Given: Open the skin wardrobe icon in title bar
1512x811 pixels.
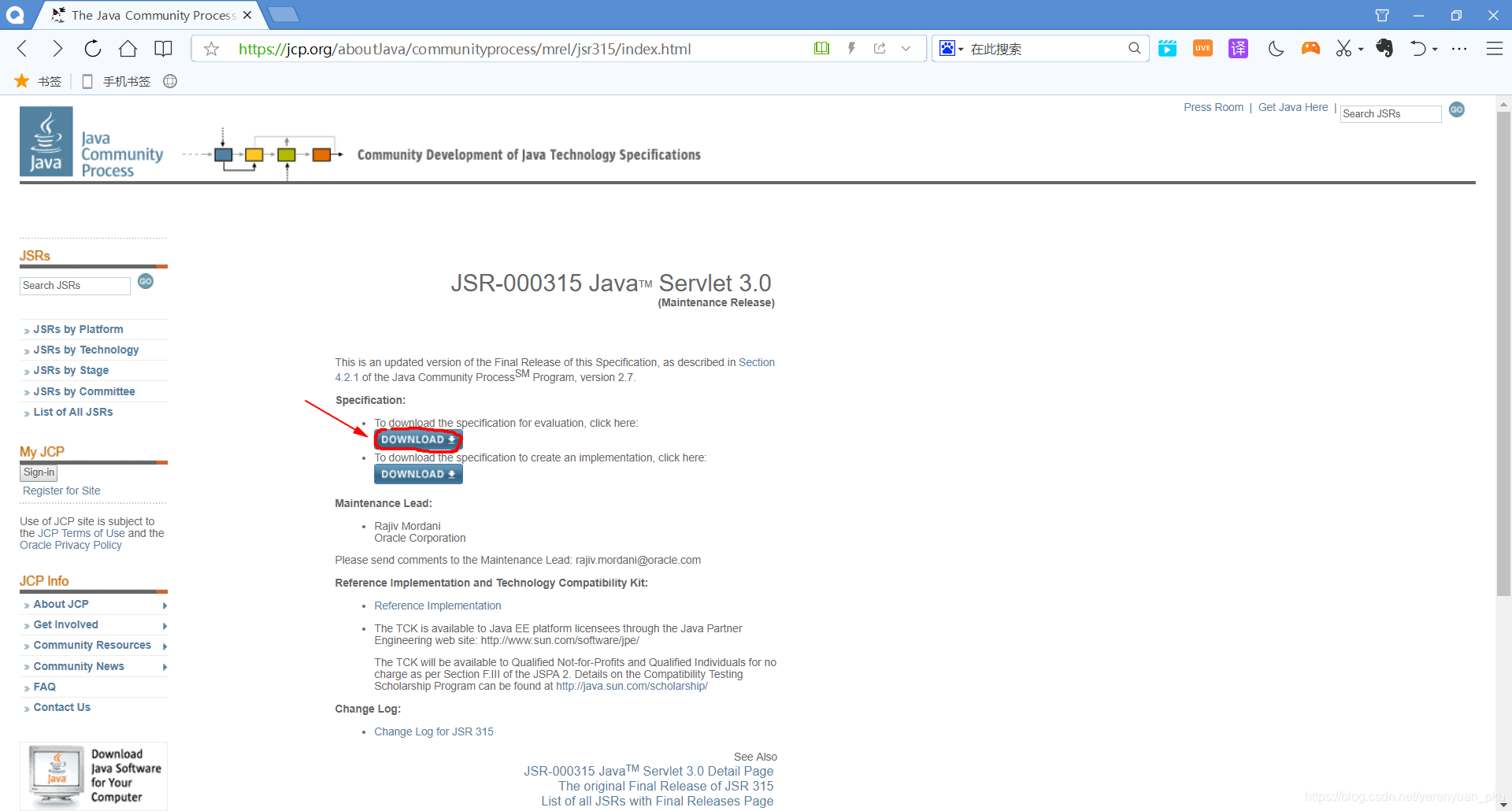Looking at the screenshot, I should pyautogui.click(x=1382, y=15).
